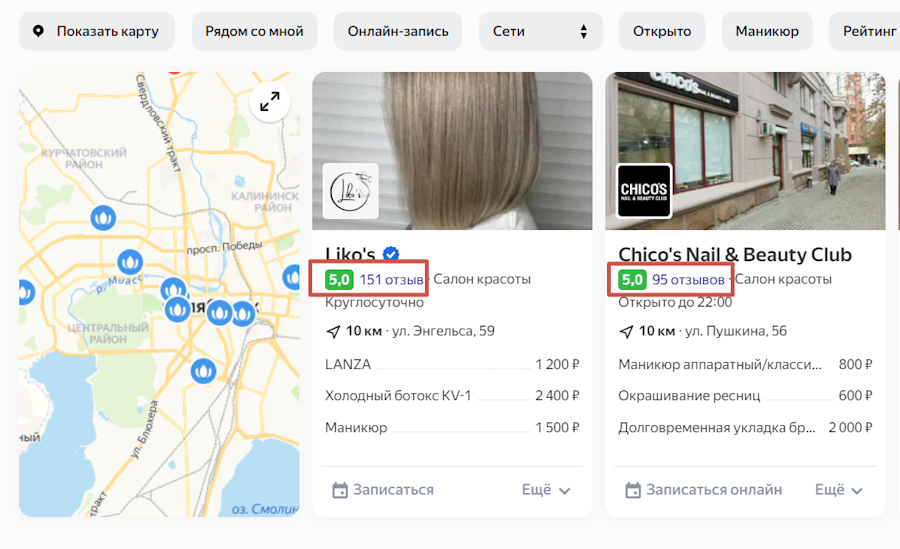Open the Сети dropdown
900x549 pixels.
[x=541, y=31]
